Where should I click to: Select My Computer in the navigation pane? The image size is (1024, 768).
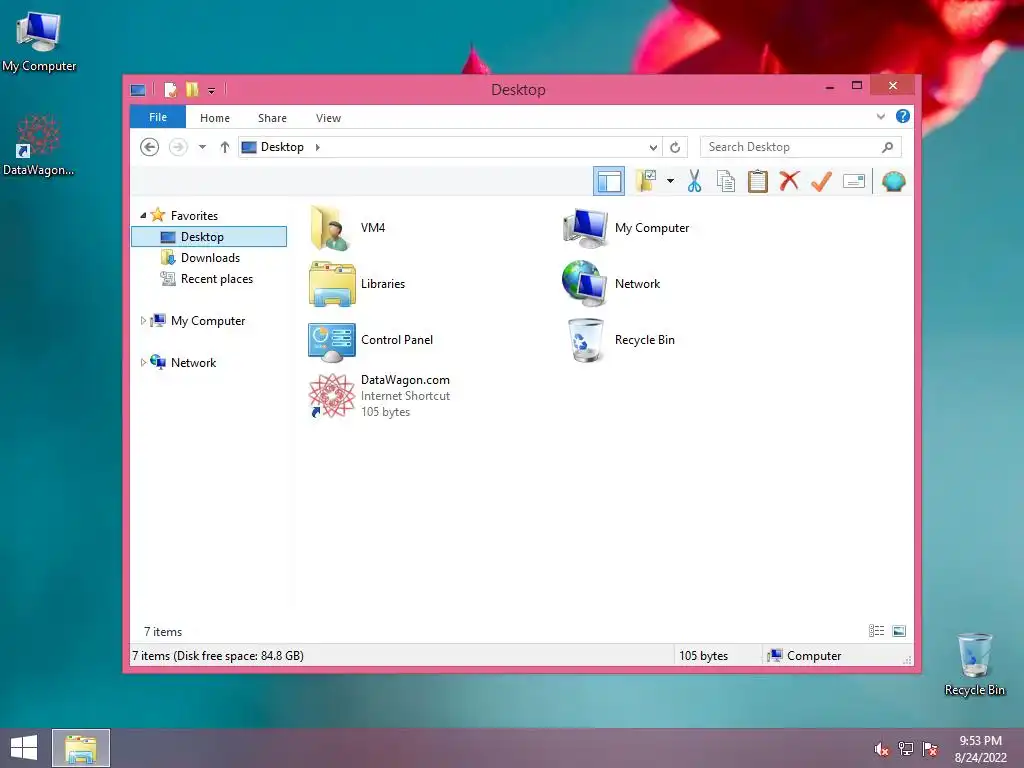(208, 321)
